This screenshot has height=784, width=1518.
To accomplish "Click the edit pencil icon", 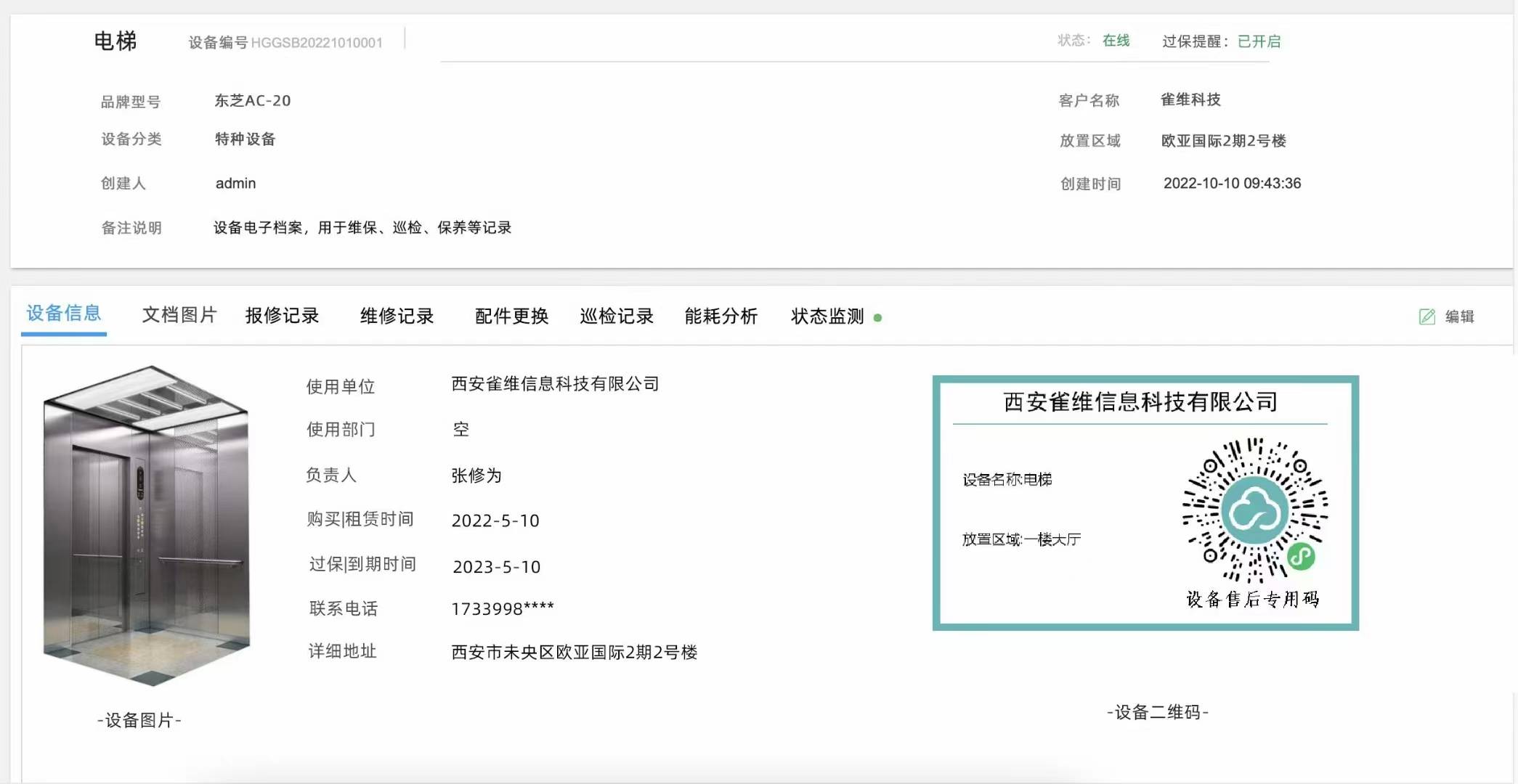I will (x=1426, y=317).
